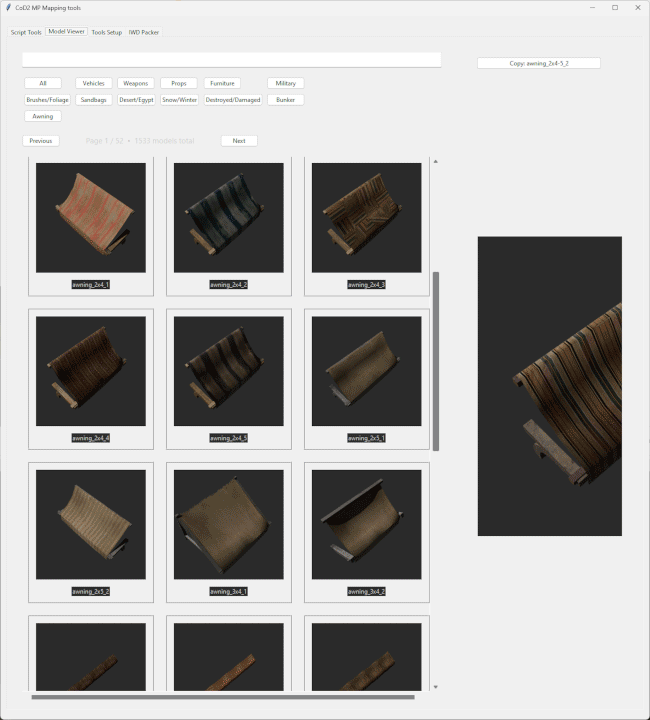Select the awning_3x4_2 thumbnail
Image resolution: width=650 pixels, height=720 pixels.
pos(366,524)
